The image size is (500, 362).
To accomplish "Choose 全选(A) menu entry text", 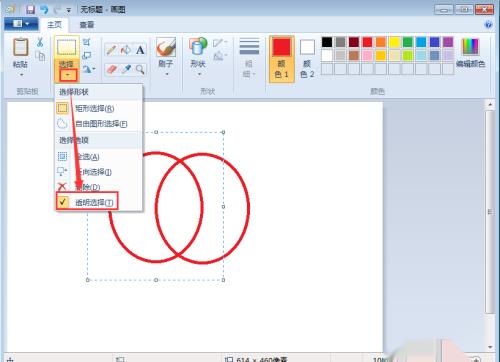I will click(87, 157).
